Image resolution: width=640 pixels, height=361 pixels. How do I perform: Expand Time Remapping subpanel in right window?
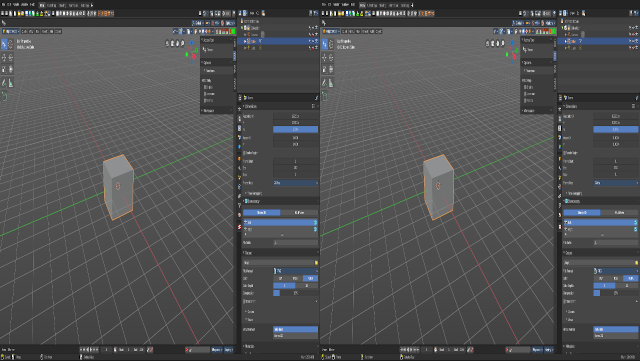pyautogui.click(x=573, y=193)
